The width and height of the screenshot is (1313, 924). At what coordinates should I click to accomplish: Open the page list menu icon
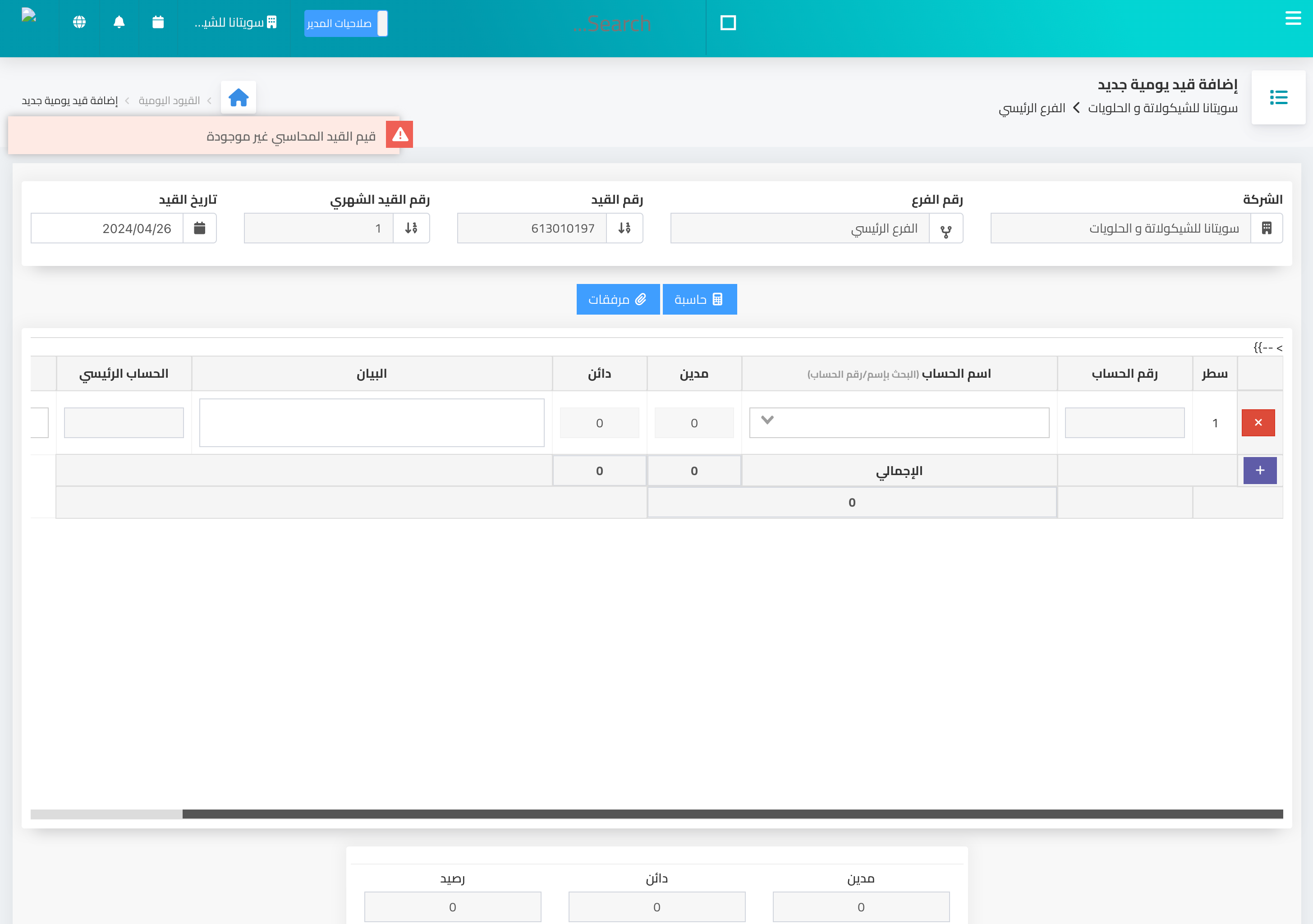coord(1279,97)
